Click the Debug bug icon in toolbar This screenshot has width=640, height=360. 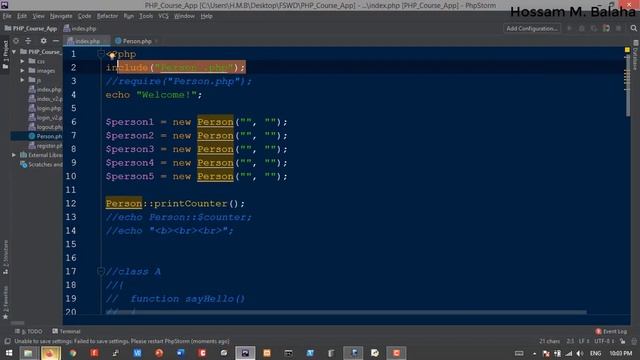pos(582,28)
